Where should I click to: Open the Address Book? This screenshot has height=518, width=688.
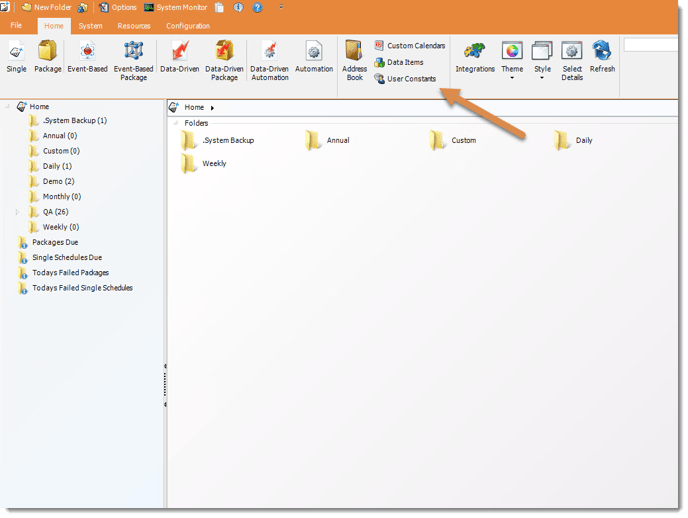354,61
